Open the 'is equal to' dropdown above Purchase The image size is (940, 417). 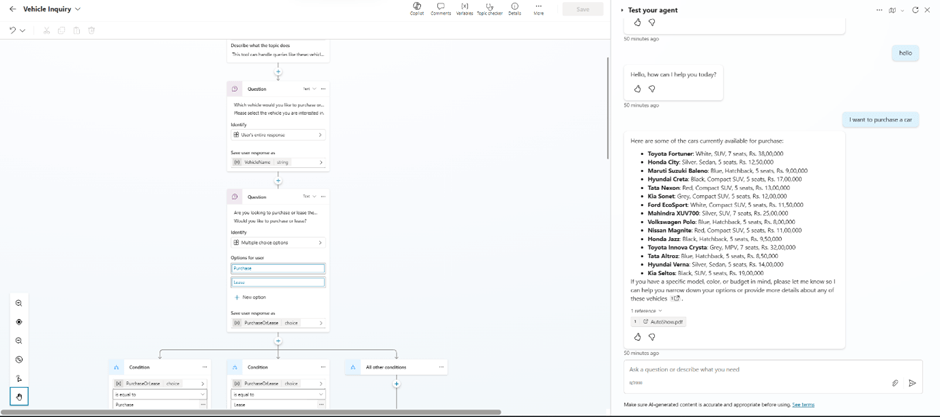click(160, 394)
